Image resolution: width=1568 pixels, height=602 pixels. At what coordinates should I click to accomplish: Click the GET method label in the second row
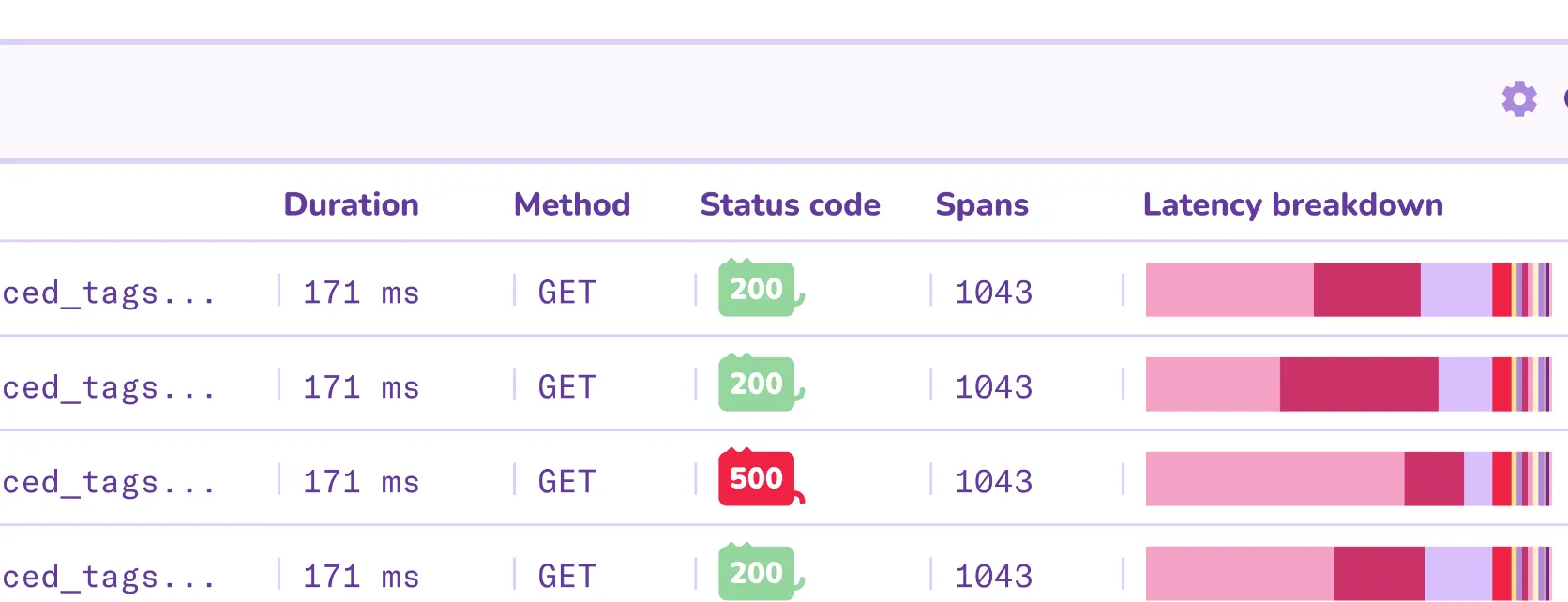pos(566,385)
